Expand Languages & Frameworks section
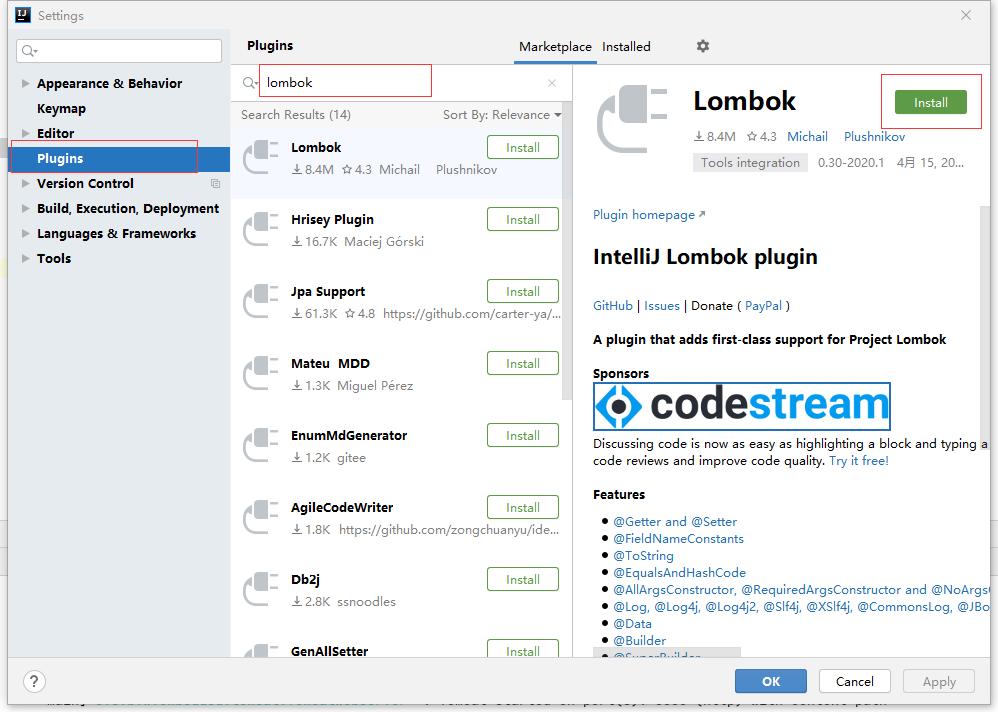The height and width of the screenshot is (712, 998). point(25,233)
